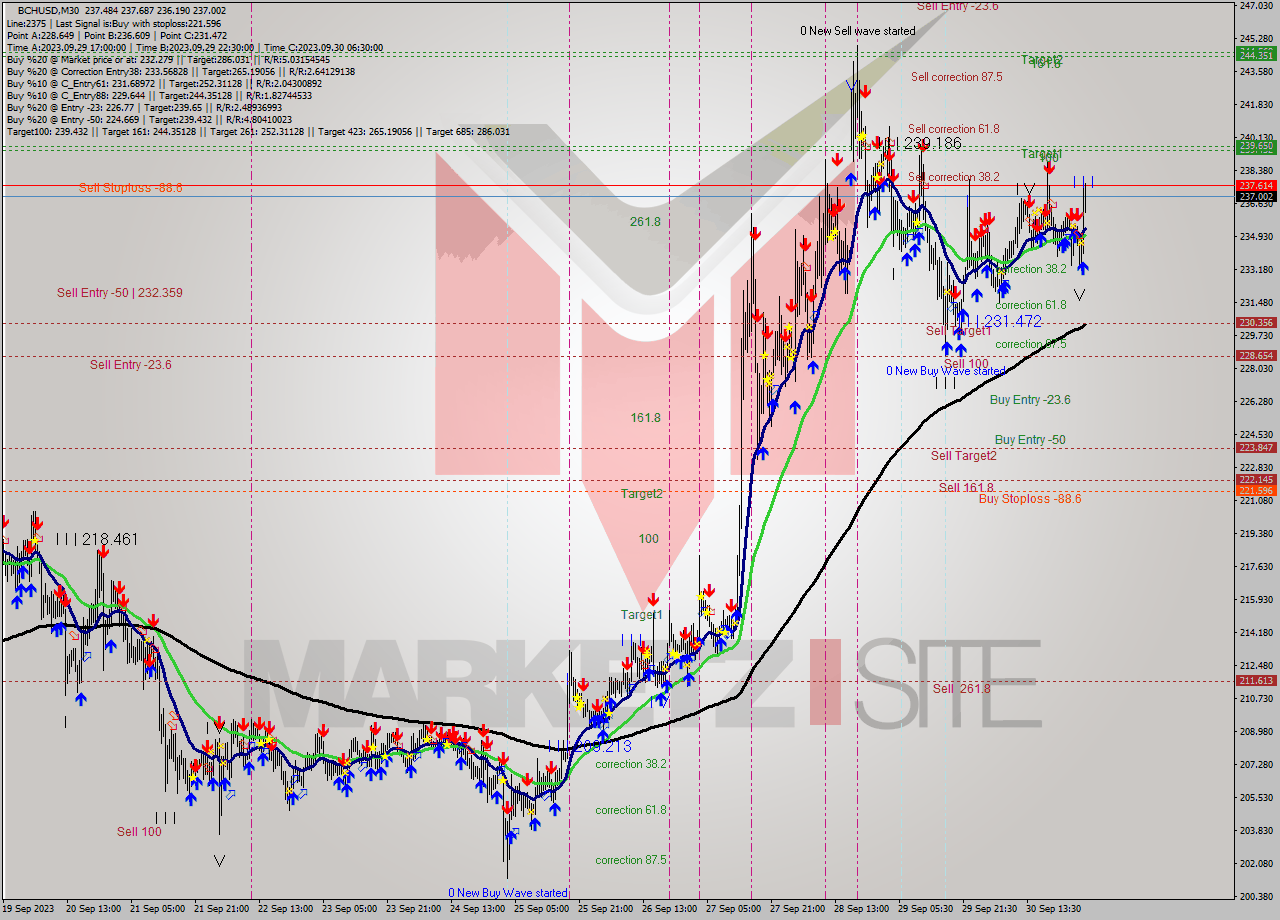
Task: Click the 'Buy Stoploss -88.6' label
Action: 1030,499
